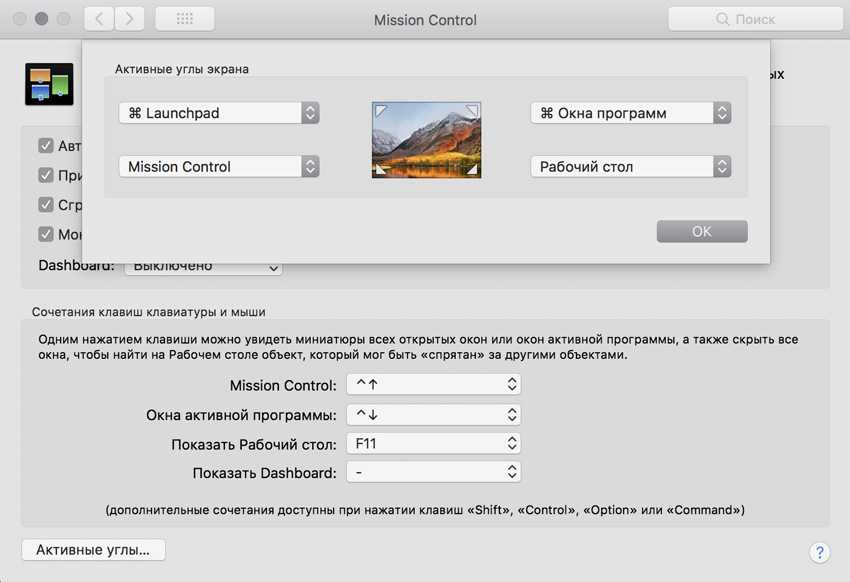Open the "Рабочий стол" corner dropdown
This screenshot has width=850, height=582.
click(x=630, y=167)
